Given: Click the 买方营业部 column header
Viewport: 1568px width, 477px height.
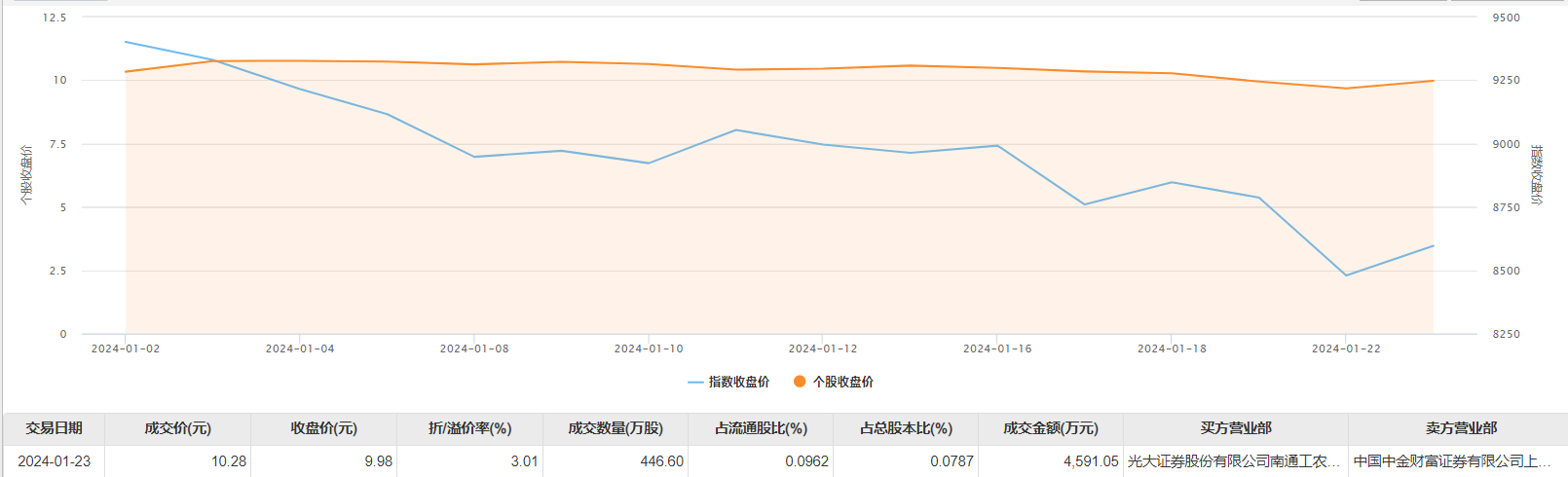Looking at the screenshot, I should [1235, 428].
